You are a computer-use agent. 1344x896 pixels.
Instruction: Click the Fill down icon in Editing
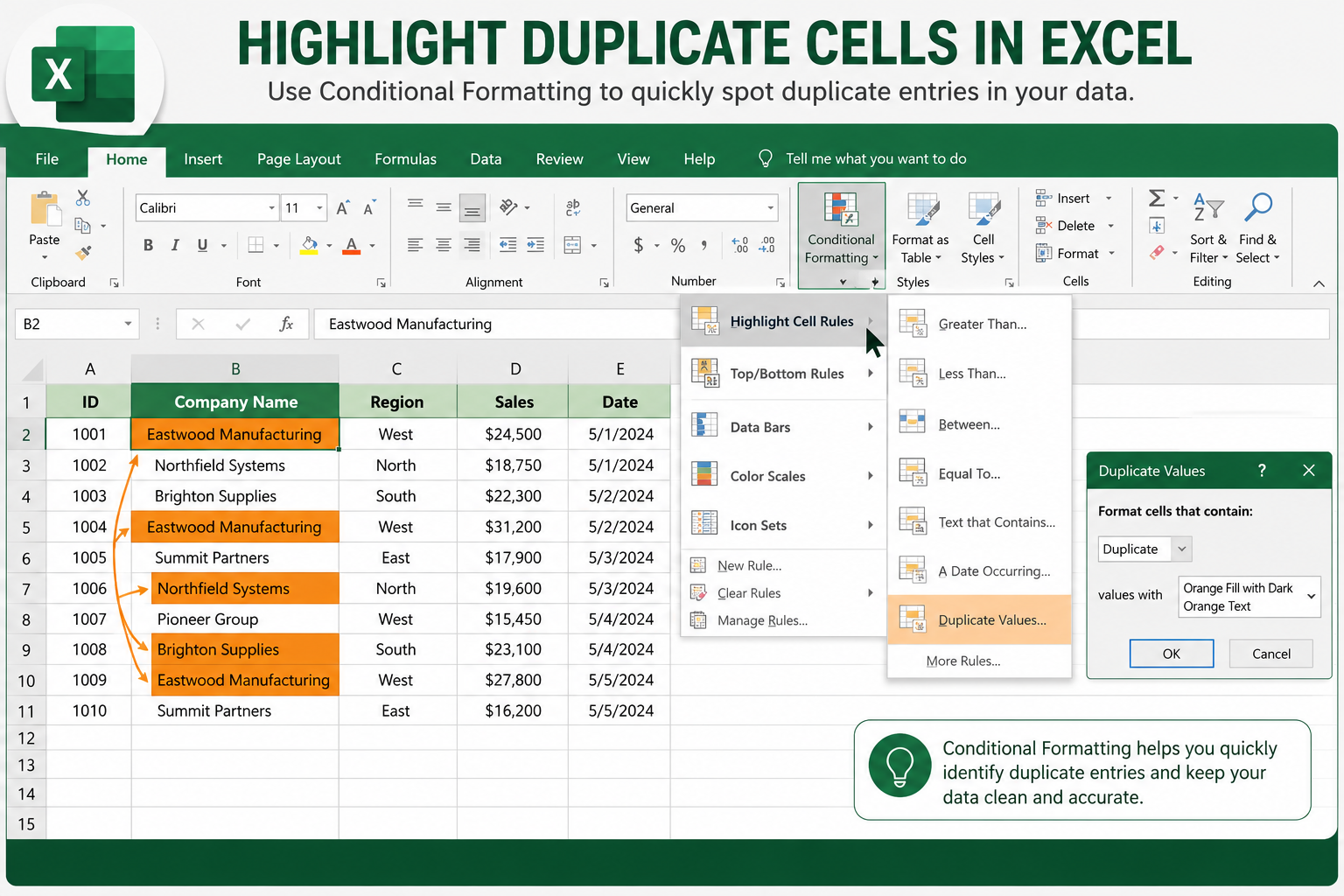(x=1157, y=226)
